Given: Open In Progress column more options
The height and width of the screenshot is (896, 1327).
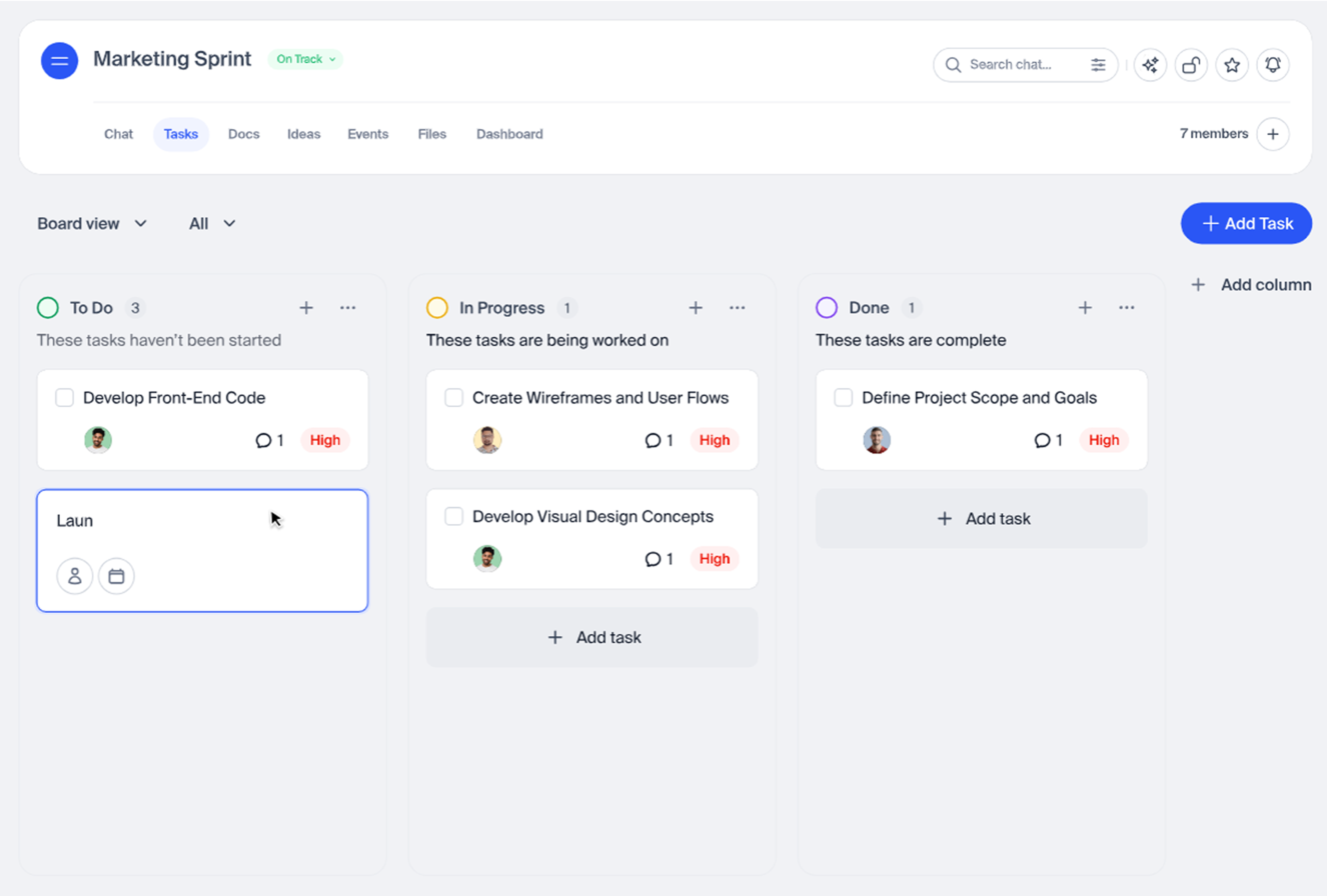Looking at the screenshot, I should pos(737,308).
